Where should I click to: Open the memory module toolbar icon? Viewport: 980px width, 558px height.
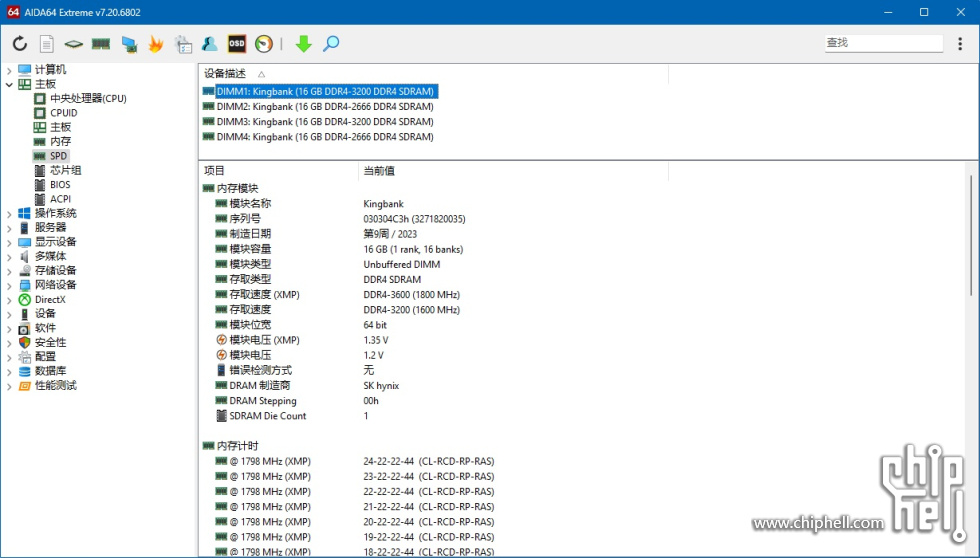point(101,44)
